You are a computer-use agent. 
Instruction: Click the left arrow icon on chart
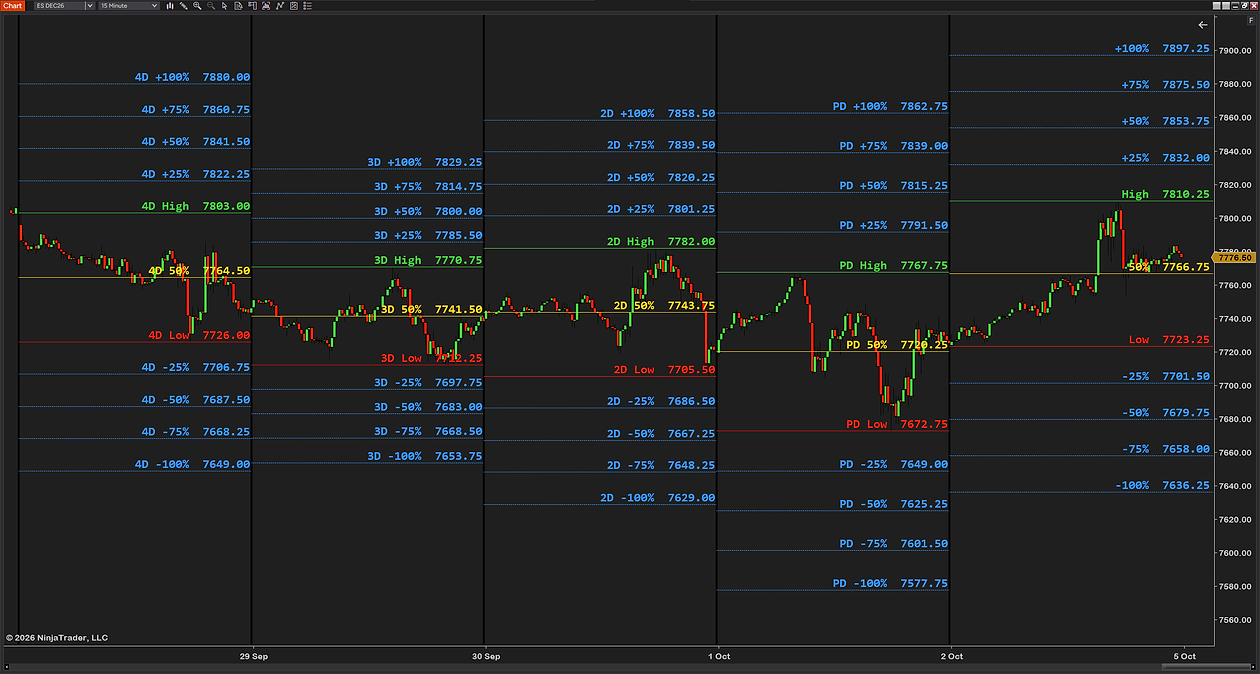tap(1203, 25)
